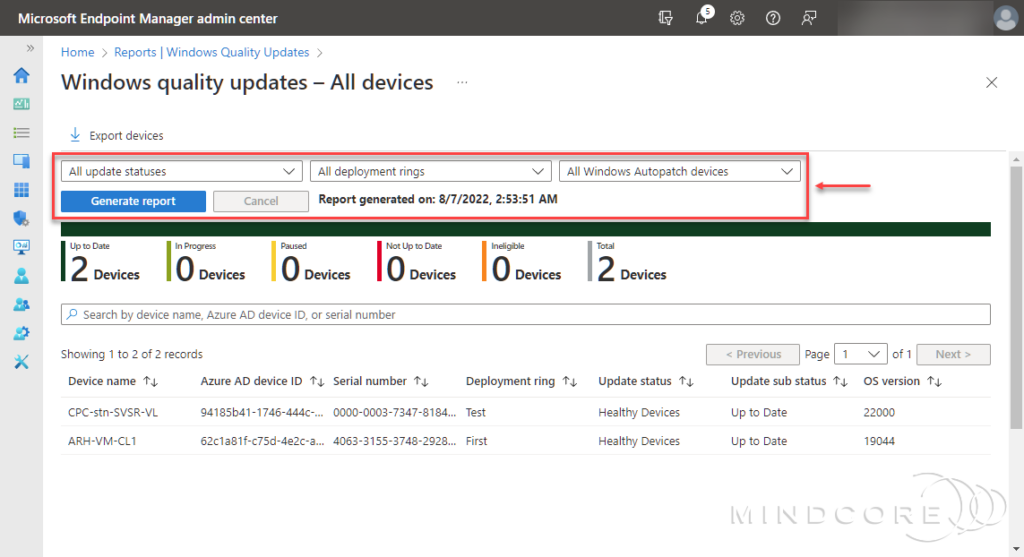Open All Windows Autopatch devices dropdown
This screenshot has height=557, width=1024.
(680, 171)
